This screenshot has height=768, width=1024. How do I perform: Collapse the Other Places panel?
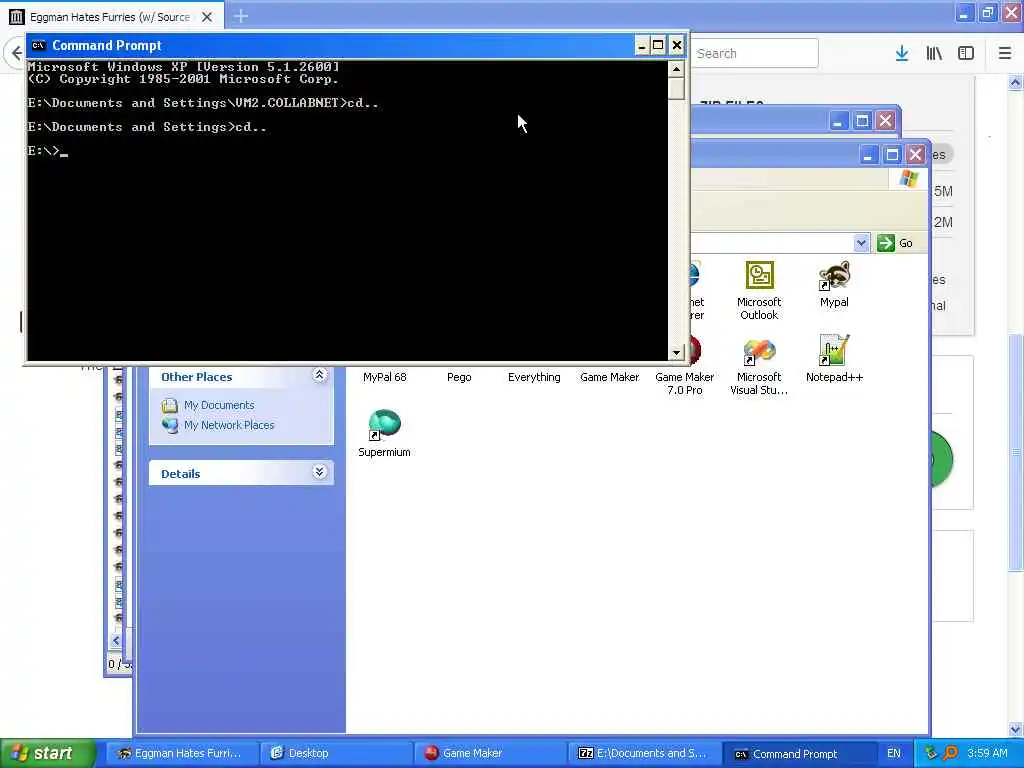[x=319, y=375]
